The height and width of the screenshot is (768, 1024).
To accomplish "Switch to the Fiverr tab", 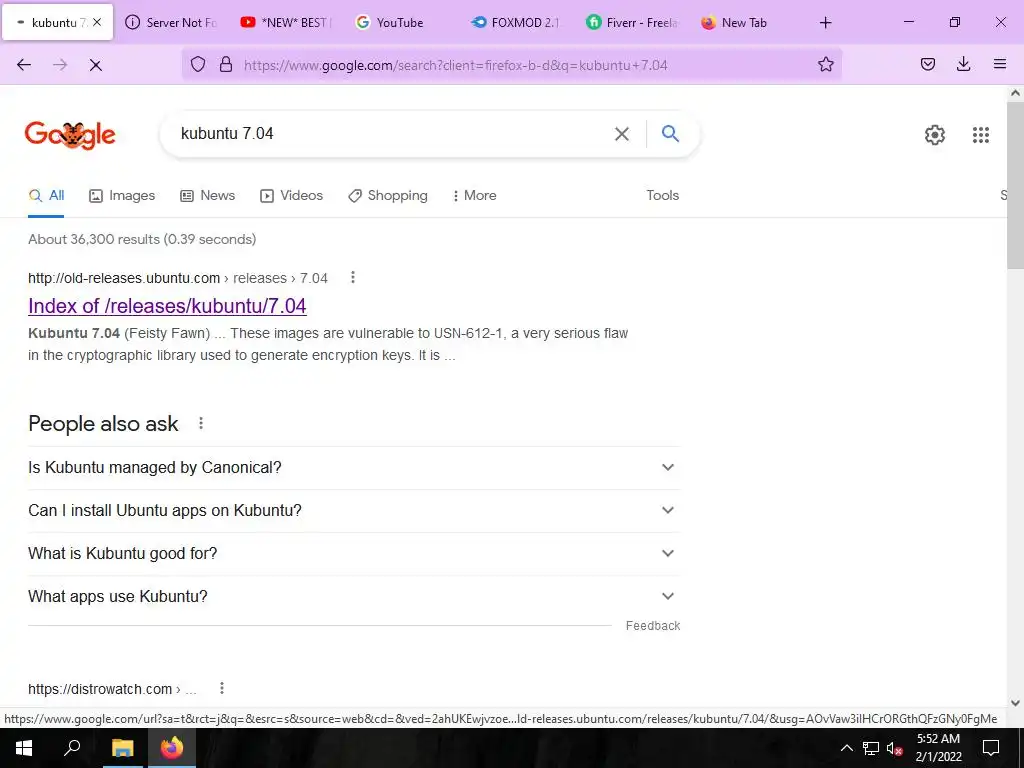I will tap(632, 22).
